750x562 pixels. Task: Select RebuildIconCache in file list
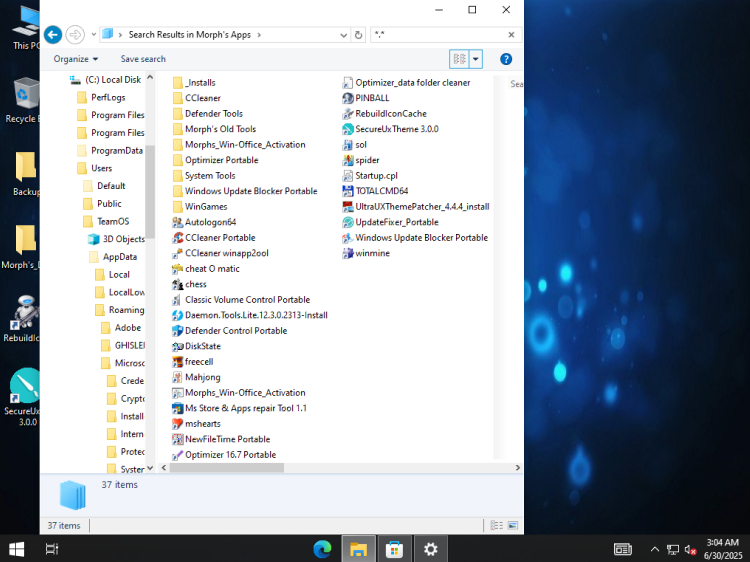385,114
